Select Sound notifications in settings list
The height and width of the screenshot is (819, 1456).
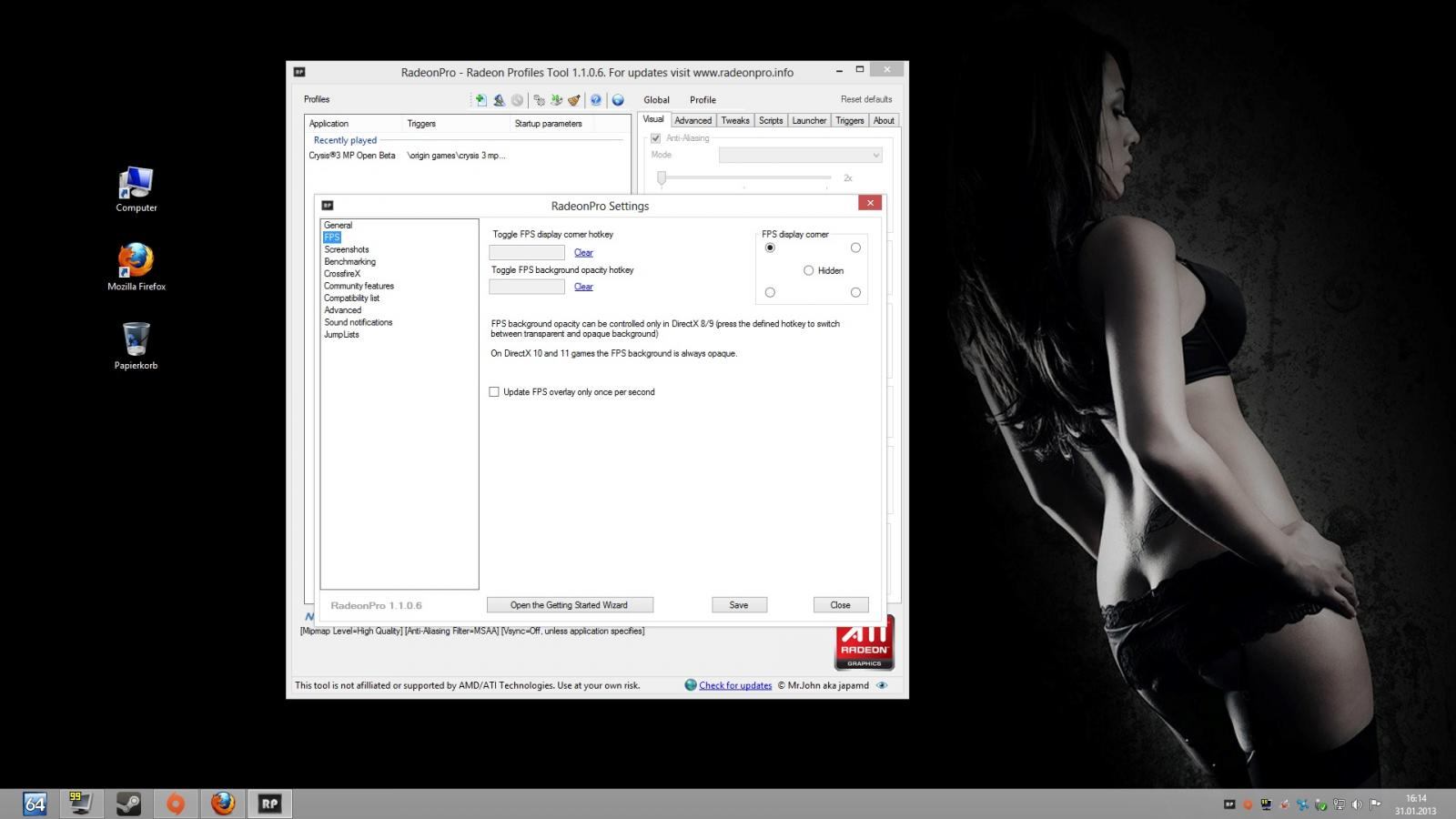coord(359,322)
